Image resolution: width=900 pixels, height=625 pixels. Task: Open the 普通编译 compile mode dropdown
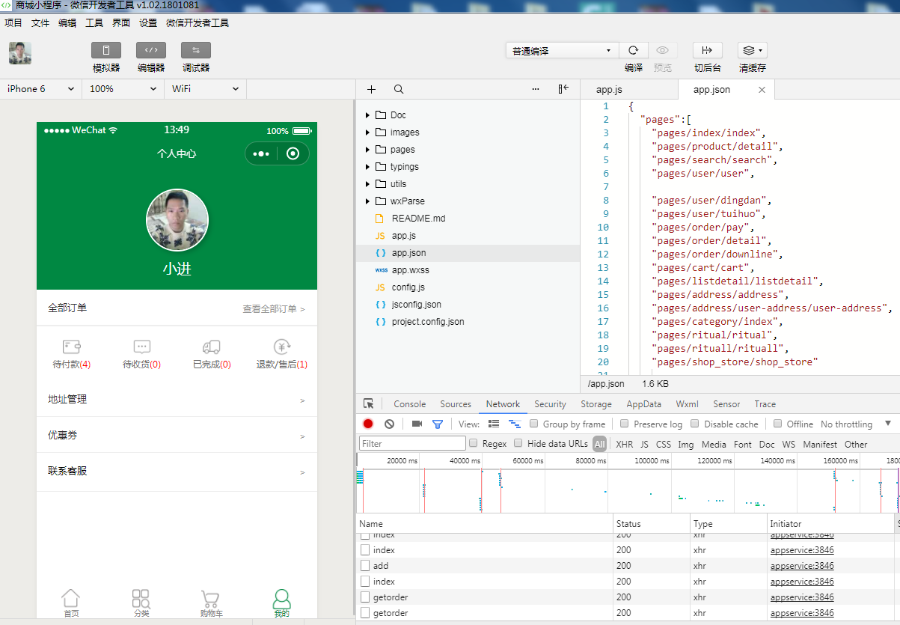(x=560, y=50)
